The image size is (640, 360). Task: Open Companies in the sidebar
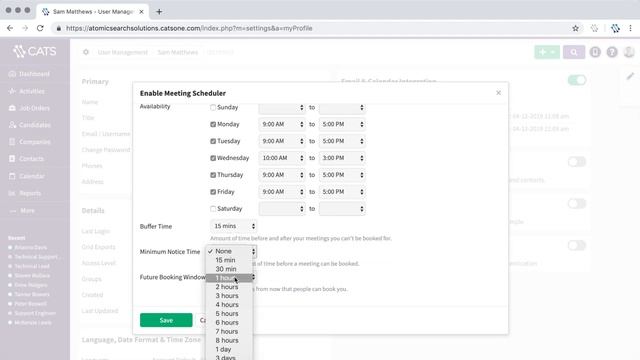coord(29,142)
